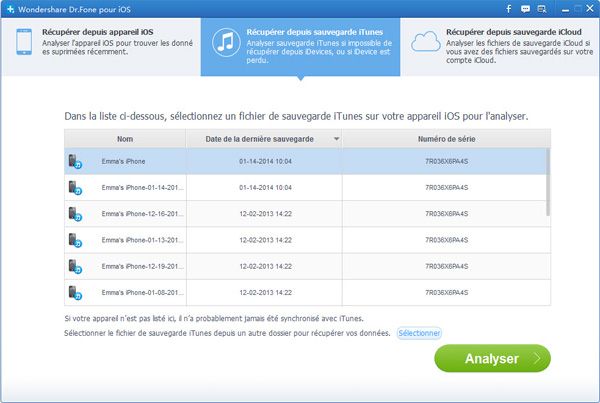Click date 12-02-2013 in Emma's iPhone-12-16 row
The width and height of the screenshot is (600, 403).
265,214
